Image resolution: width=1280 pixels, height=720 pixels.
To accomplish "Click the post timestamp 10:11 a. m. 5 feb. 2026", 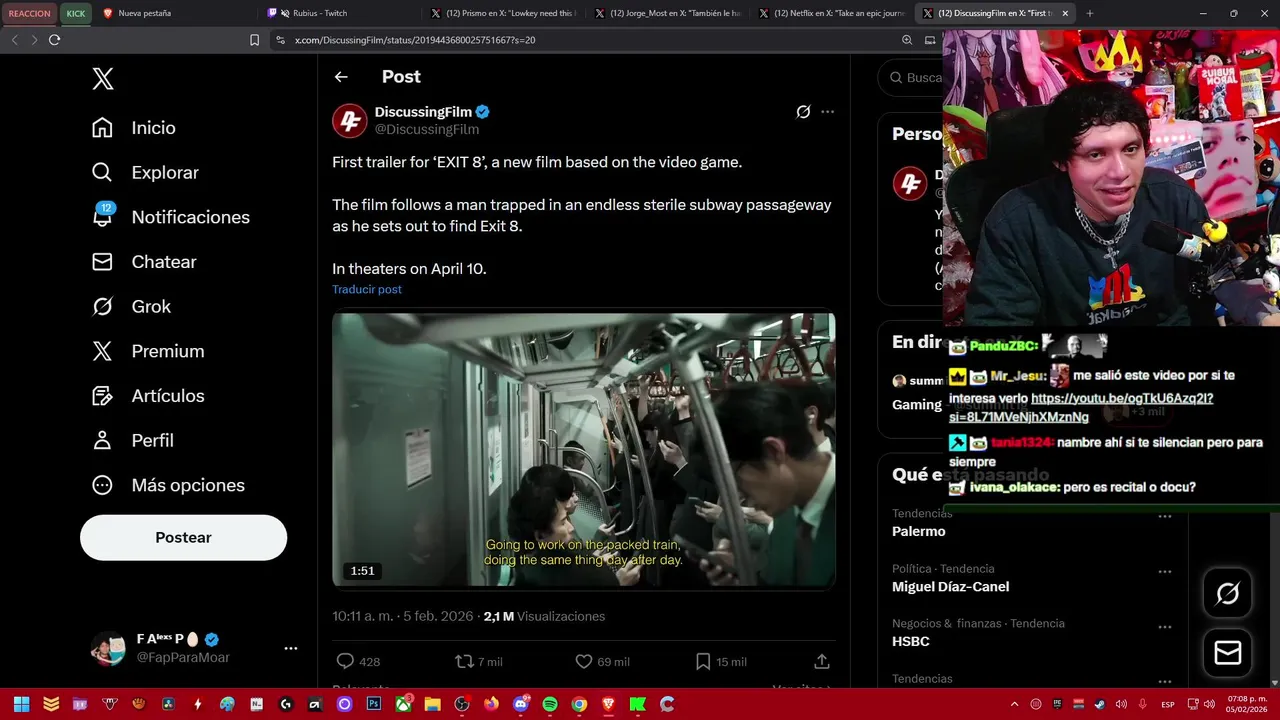I will tap(402, 616).
